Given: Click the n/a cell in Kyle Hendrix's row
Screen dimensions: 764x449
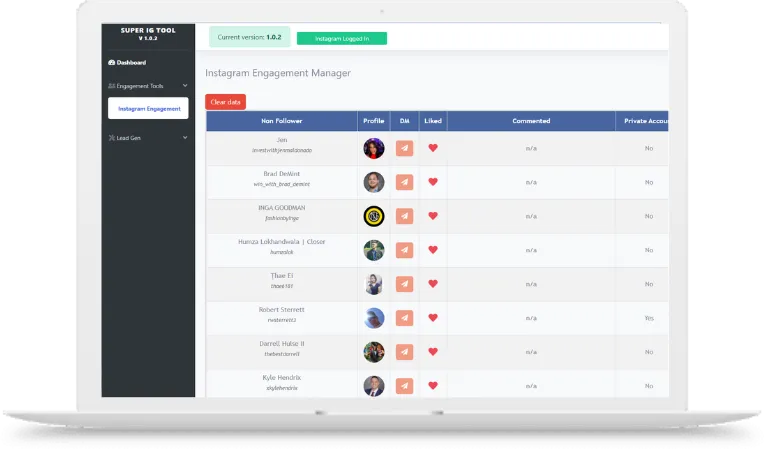Looking at the screenshot, I should click(531, 386).
